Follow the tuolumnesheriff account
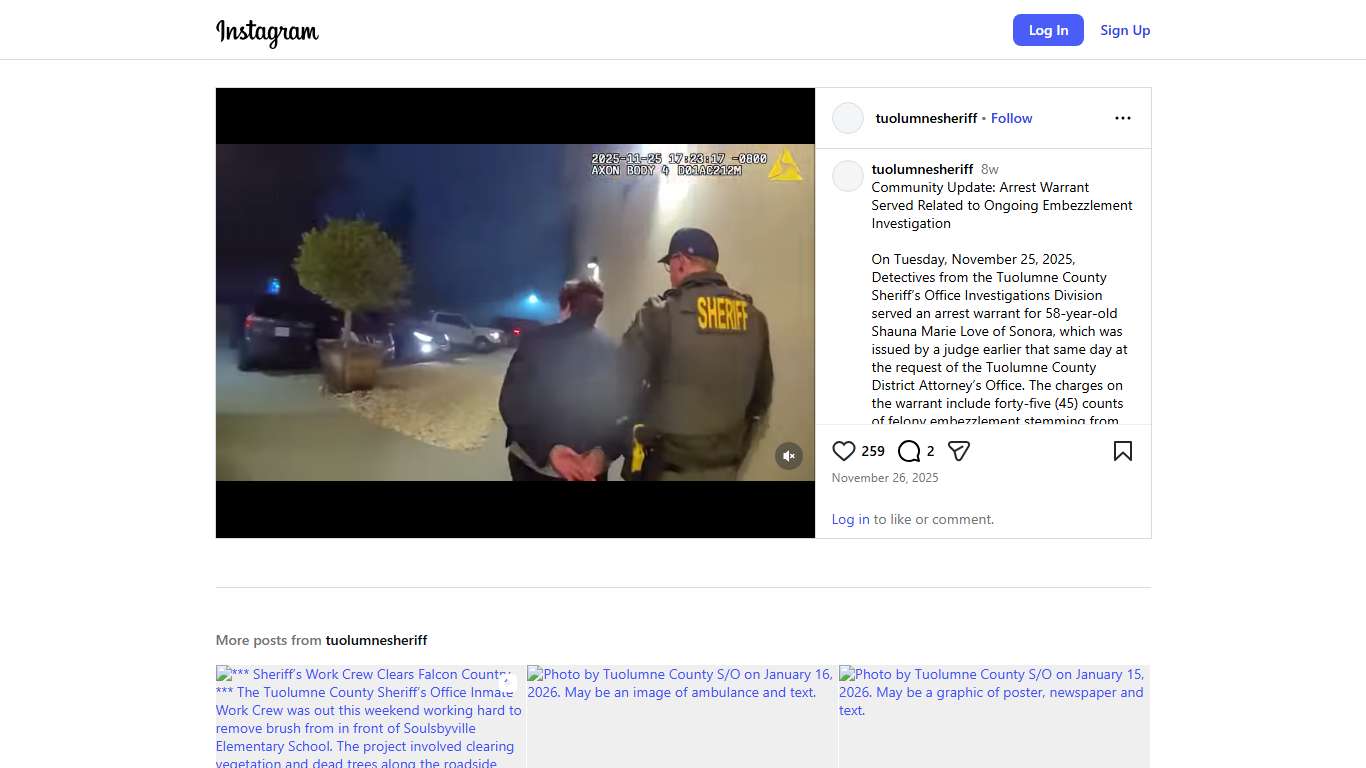 point(1011,118)
